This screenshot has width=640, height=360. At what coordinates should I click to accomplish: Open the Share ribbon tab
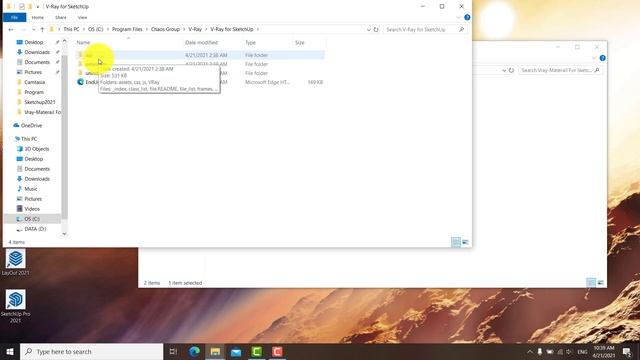(61, 18)
